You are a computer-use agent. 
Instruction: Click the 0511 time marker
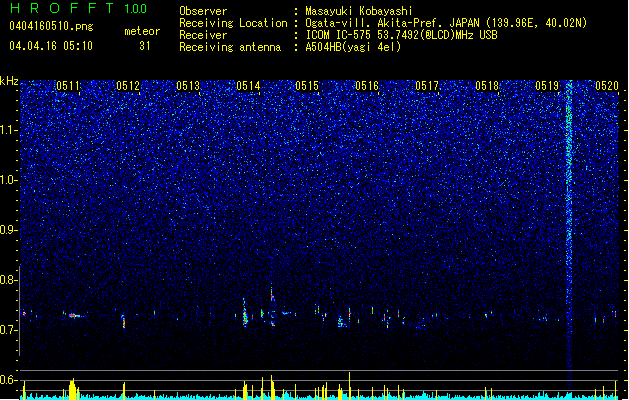coord(68,86)
